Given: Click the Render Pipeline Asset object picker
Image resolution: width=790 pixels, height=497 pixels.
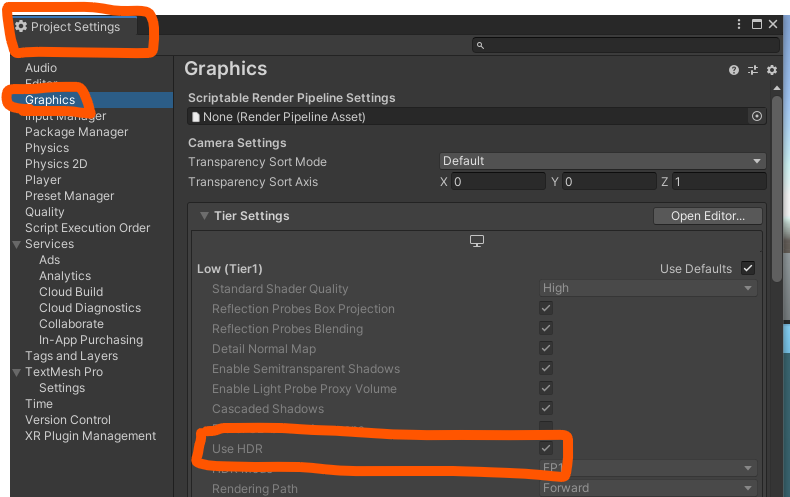Looking at the screenshot, I should coord(757,117).
